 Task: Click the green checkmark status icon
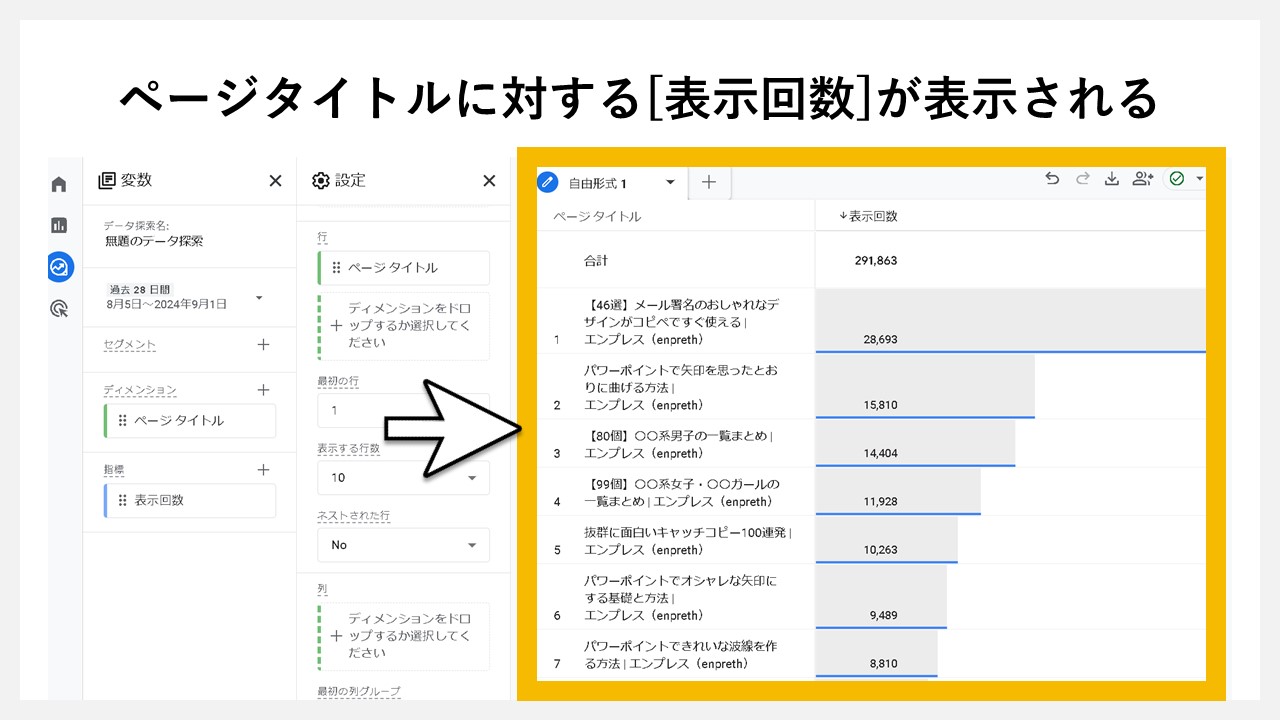[1177, 177]
